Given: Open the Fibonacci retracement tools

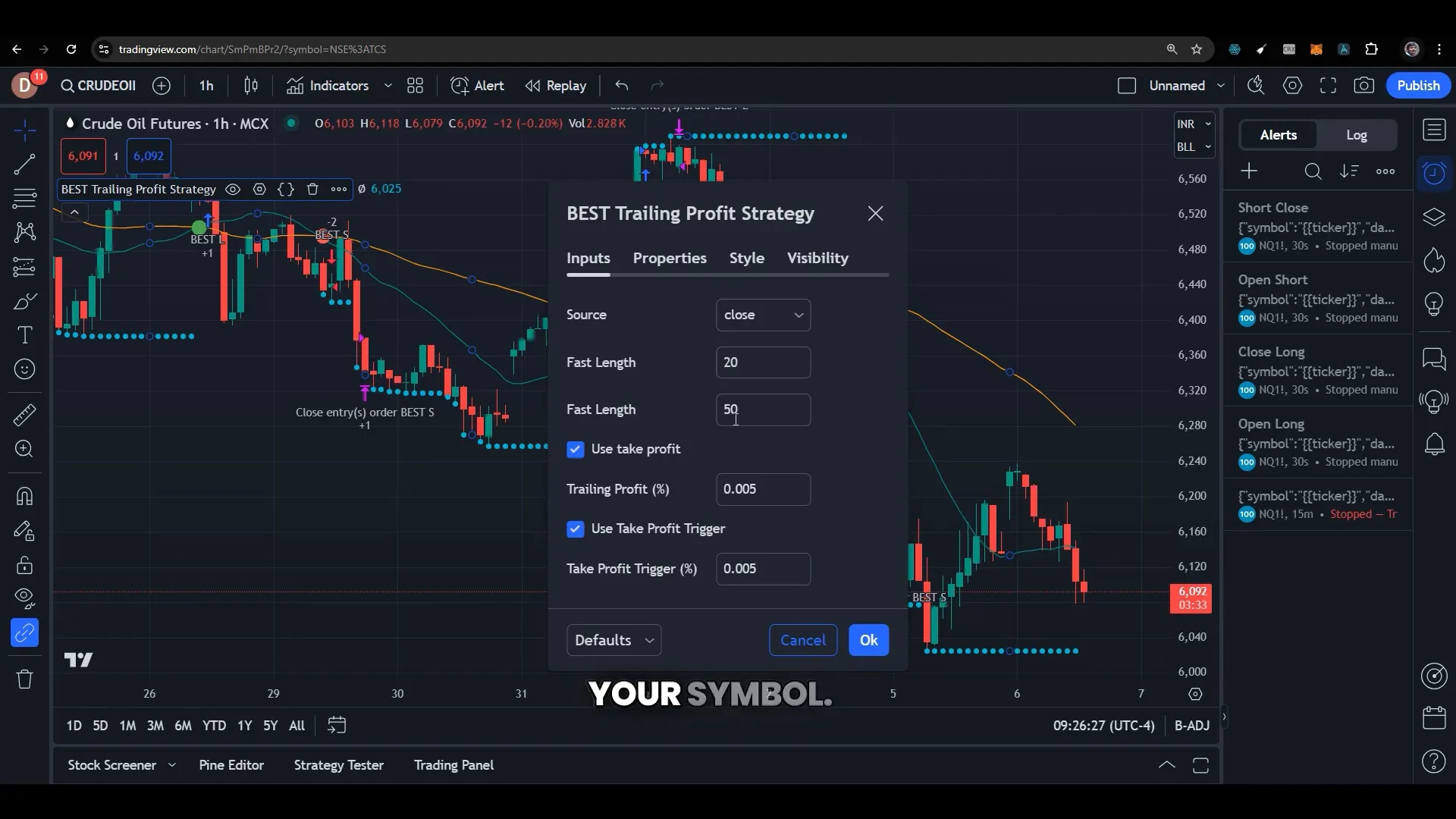Looking at the screenshot, I should pyautogui.click(x=24, y=199).
